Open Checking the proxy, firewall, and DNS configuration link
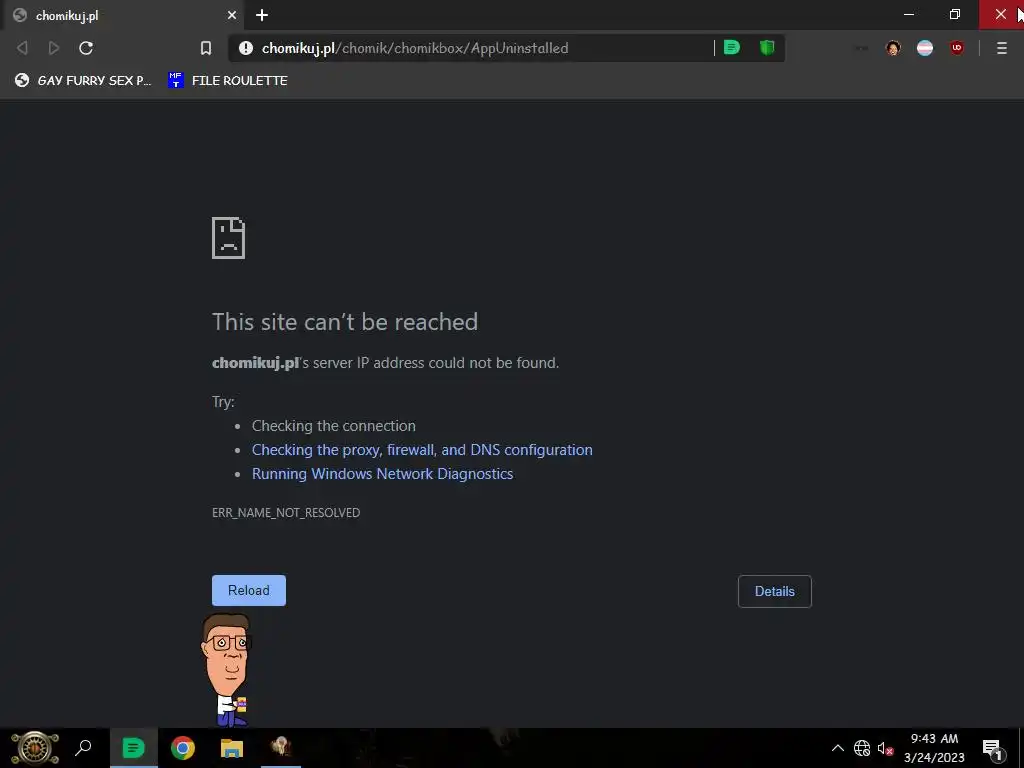Viewport: 1024px width, 768px height. pyautogui.click(x=422, y=450)
